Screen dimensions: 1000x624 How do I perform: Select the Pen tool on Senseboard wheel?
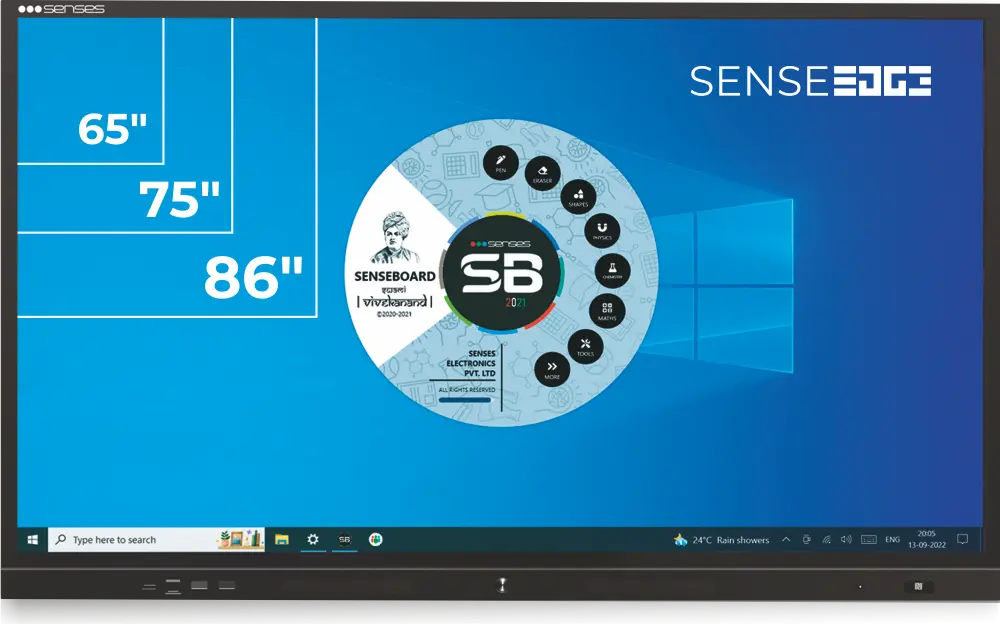tap(501, 163)
